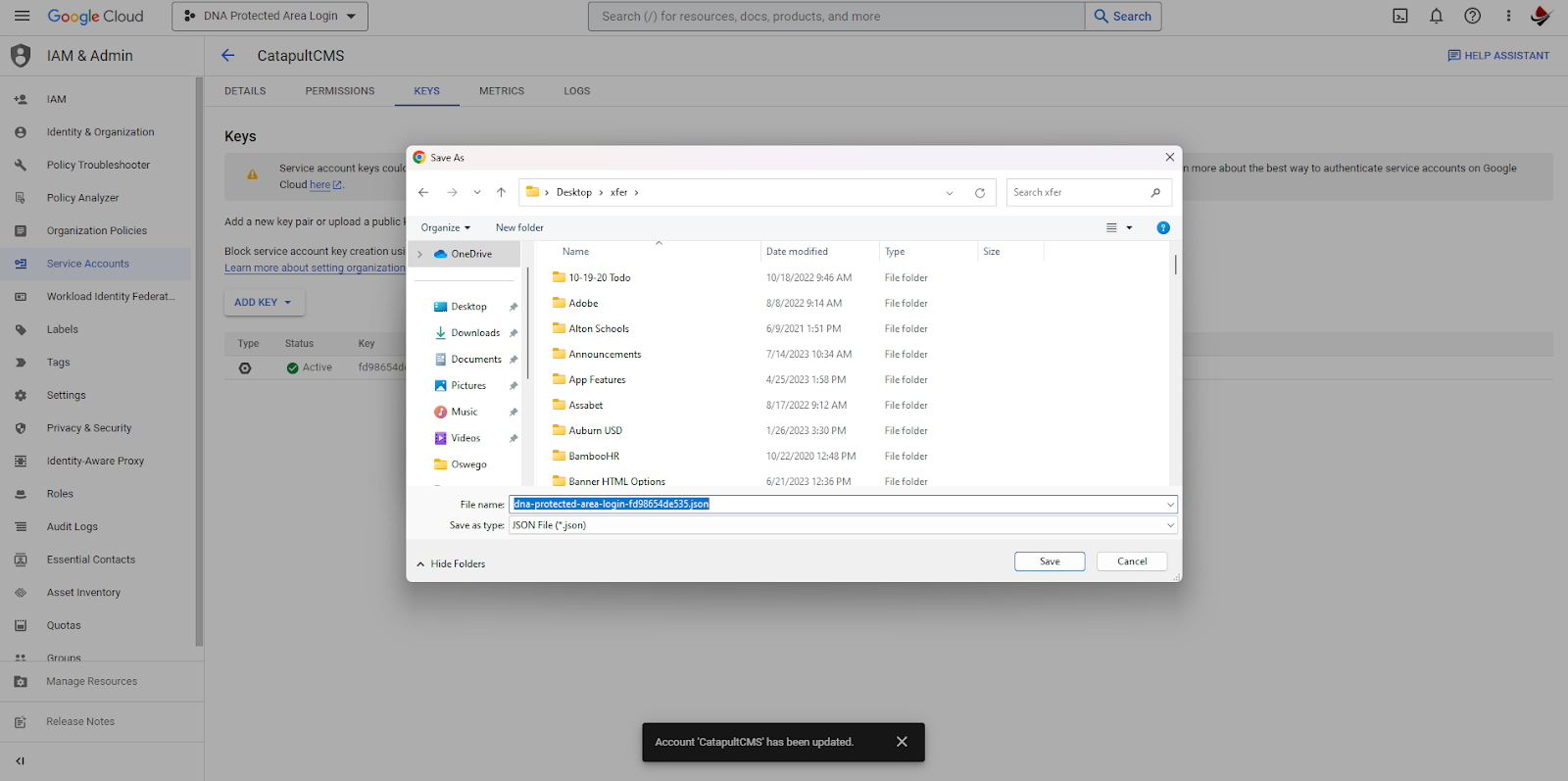Viewport: 1568px width, 781px height.
Task: Refresh the xfer folder listing
Action: pyautogui.click(x=979, y=193)
